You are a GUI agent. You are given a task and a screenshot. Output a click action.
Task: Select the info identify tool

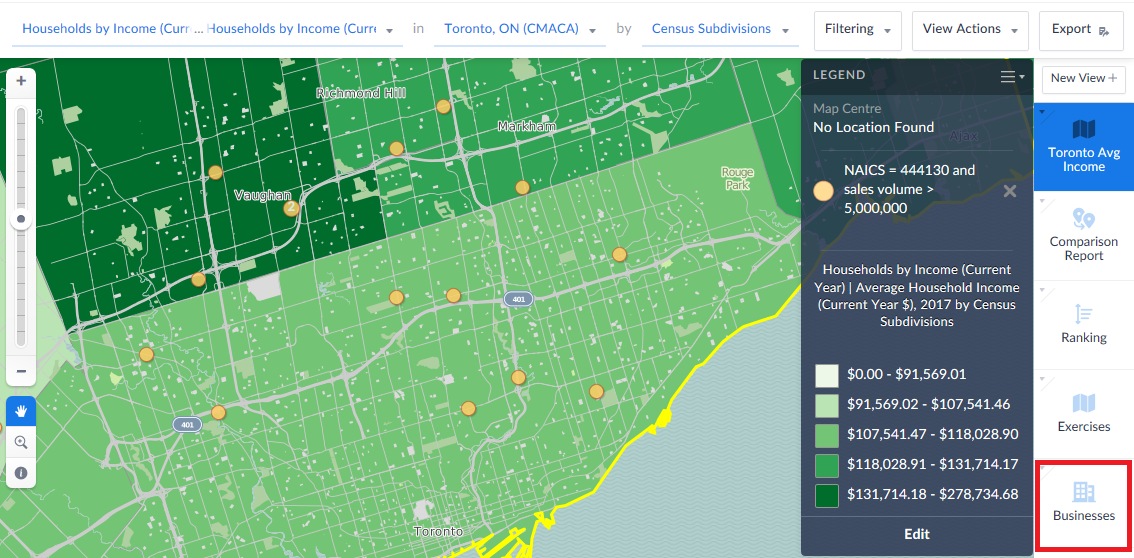21,473
